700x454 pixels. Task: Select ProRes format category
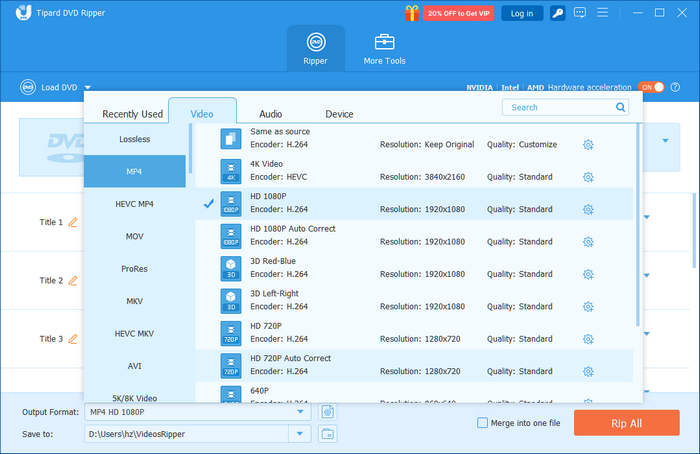coord(134,269)
